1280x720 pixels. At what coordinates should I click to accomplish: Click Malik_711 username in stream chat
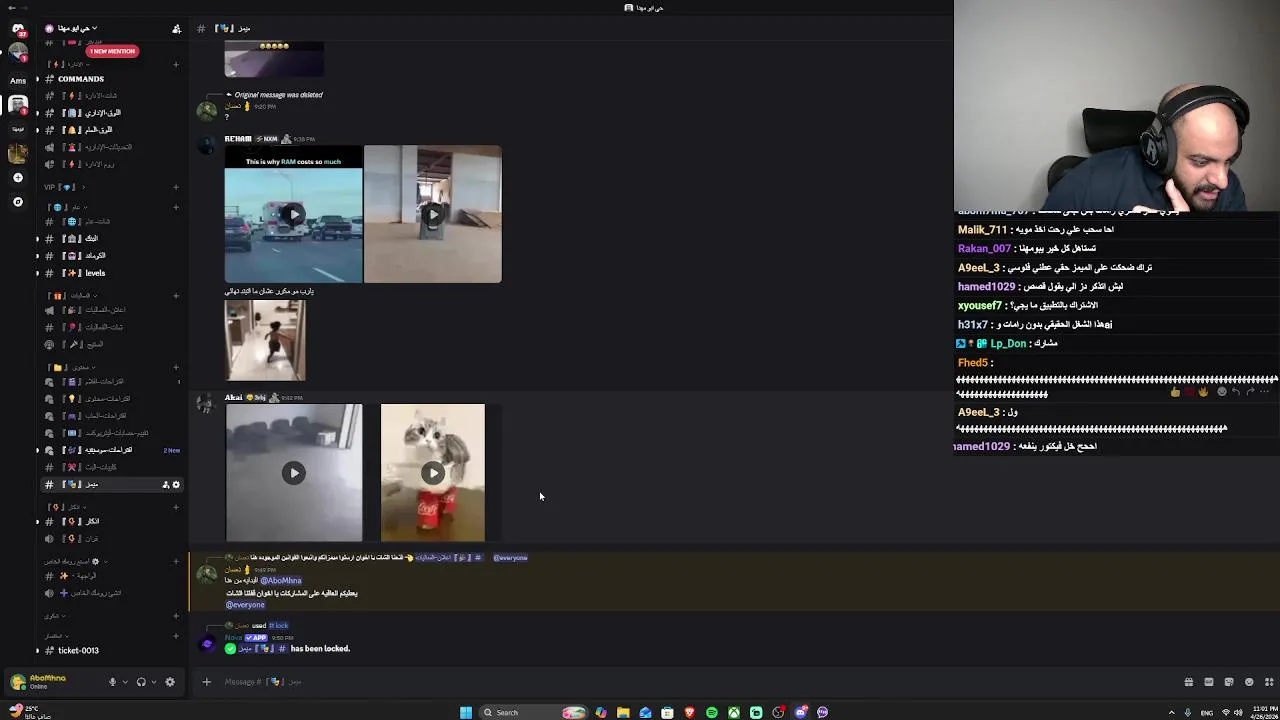coord(982,230)
